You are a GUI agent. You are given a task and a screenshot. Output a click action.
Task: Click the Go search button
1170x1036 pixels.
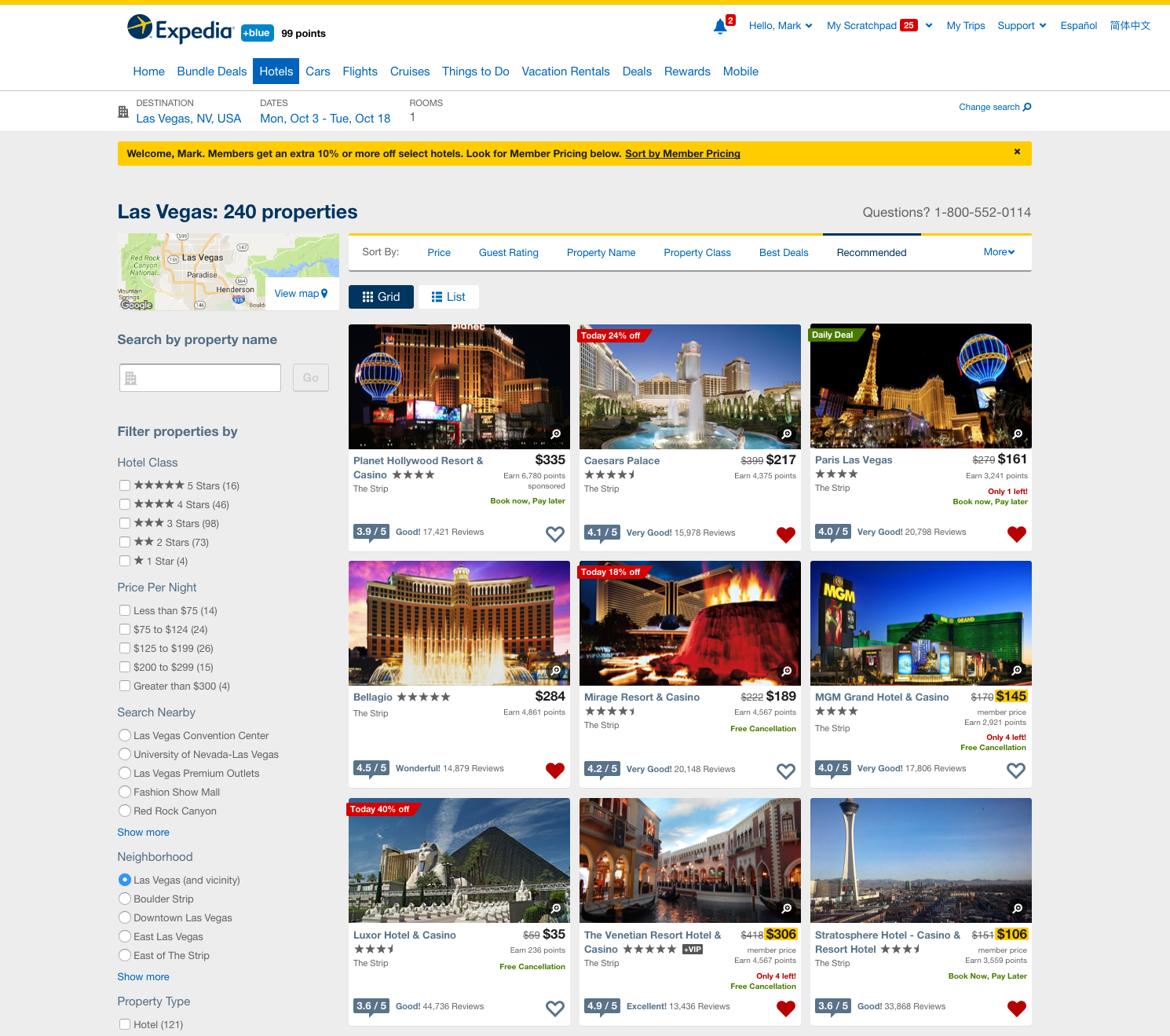pos(311,378)
